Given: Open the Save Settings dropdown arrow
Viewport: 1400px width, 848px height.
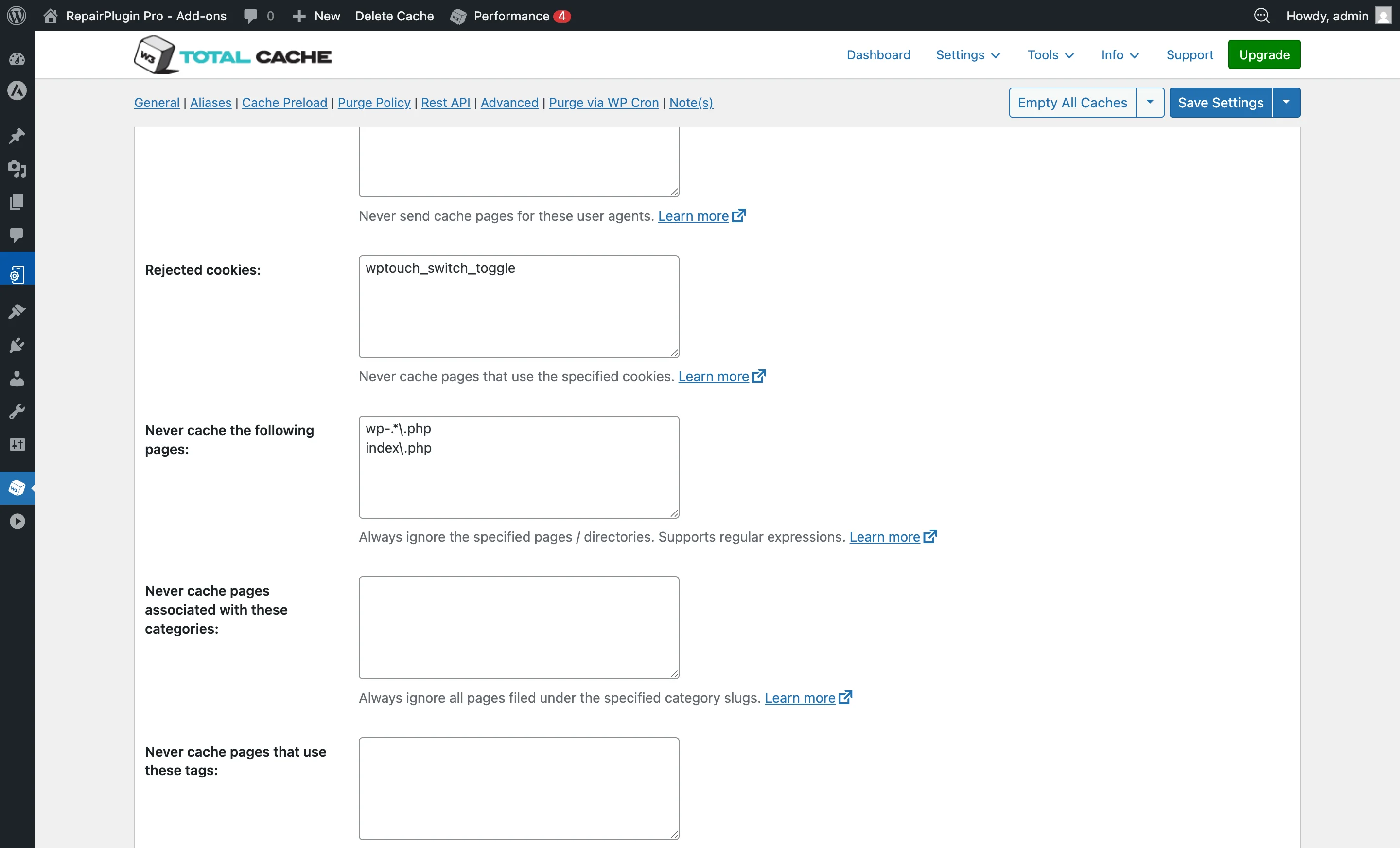Looking at the screenshot, I should pyautogui.click(x=1286, y=102).
